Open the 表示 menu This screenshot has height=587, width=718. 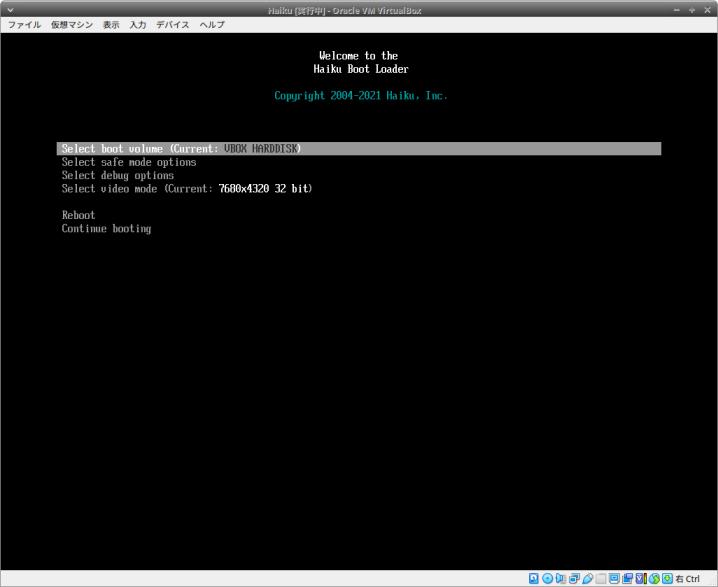click(111, 25)
